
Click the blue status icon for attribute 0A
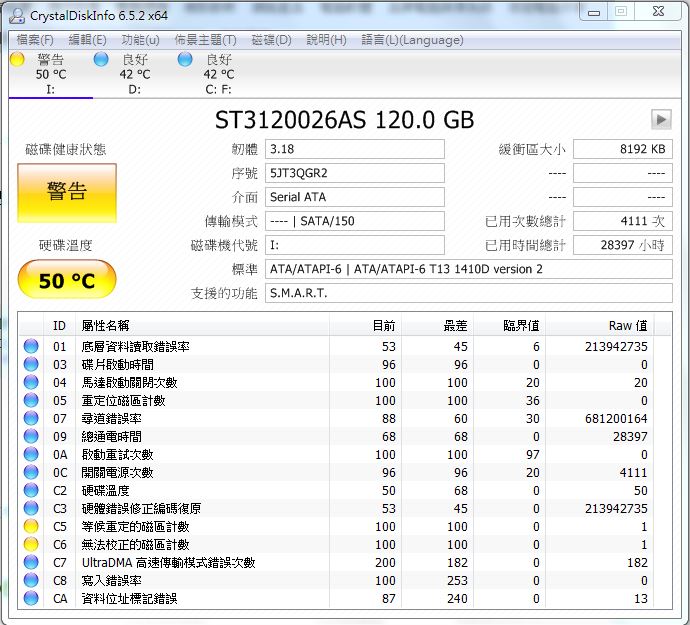31,454
